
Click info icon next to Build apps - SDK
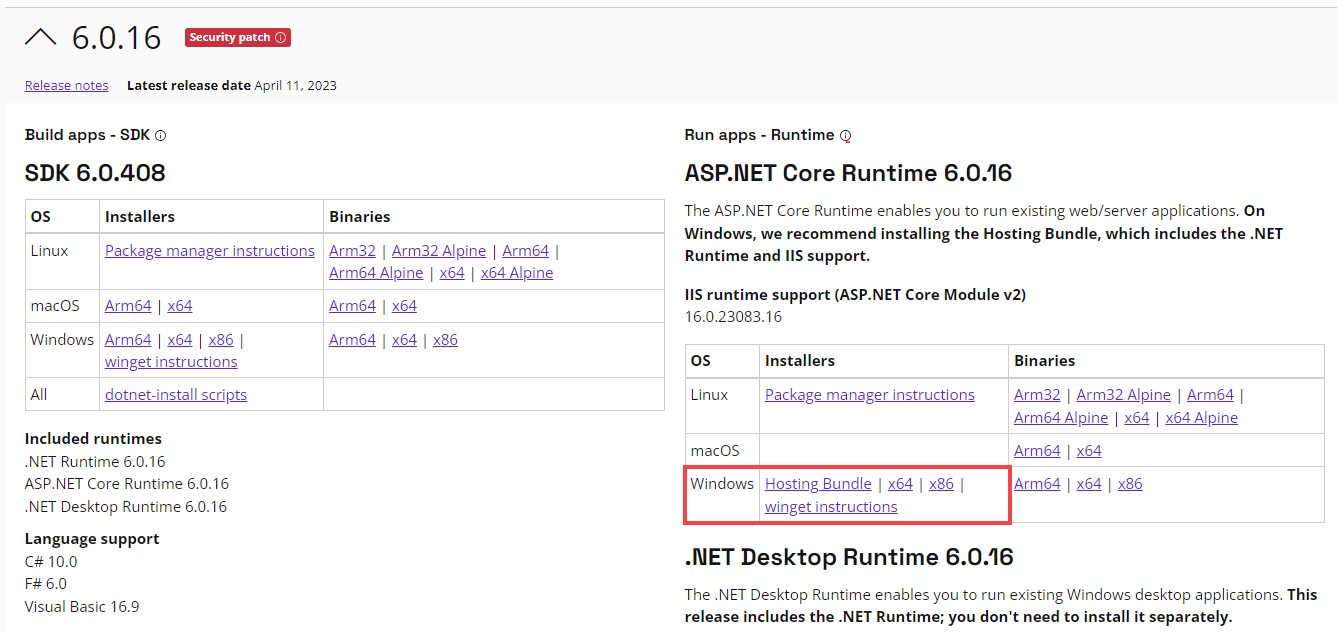[x=160, y=135]
